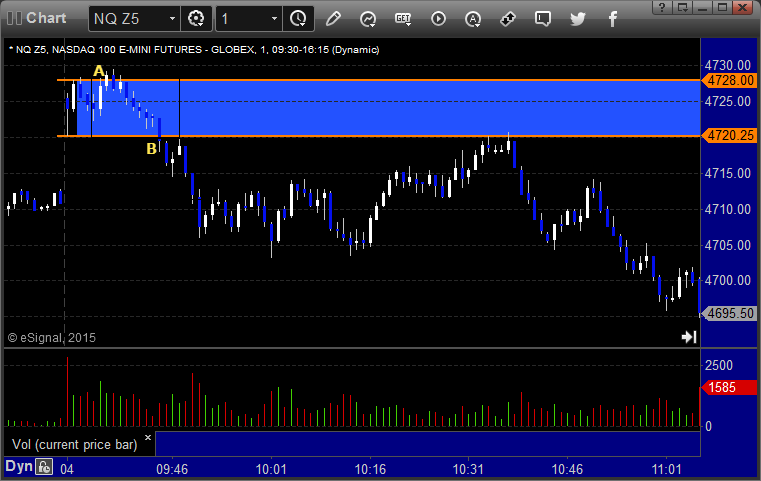Click the Vol (current price bar) label
This screenshot has width=761, height=481.
[x=74, y=444]
